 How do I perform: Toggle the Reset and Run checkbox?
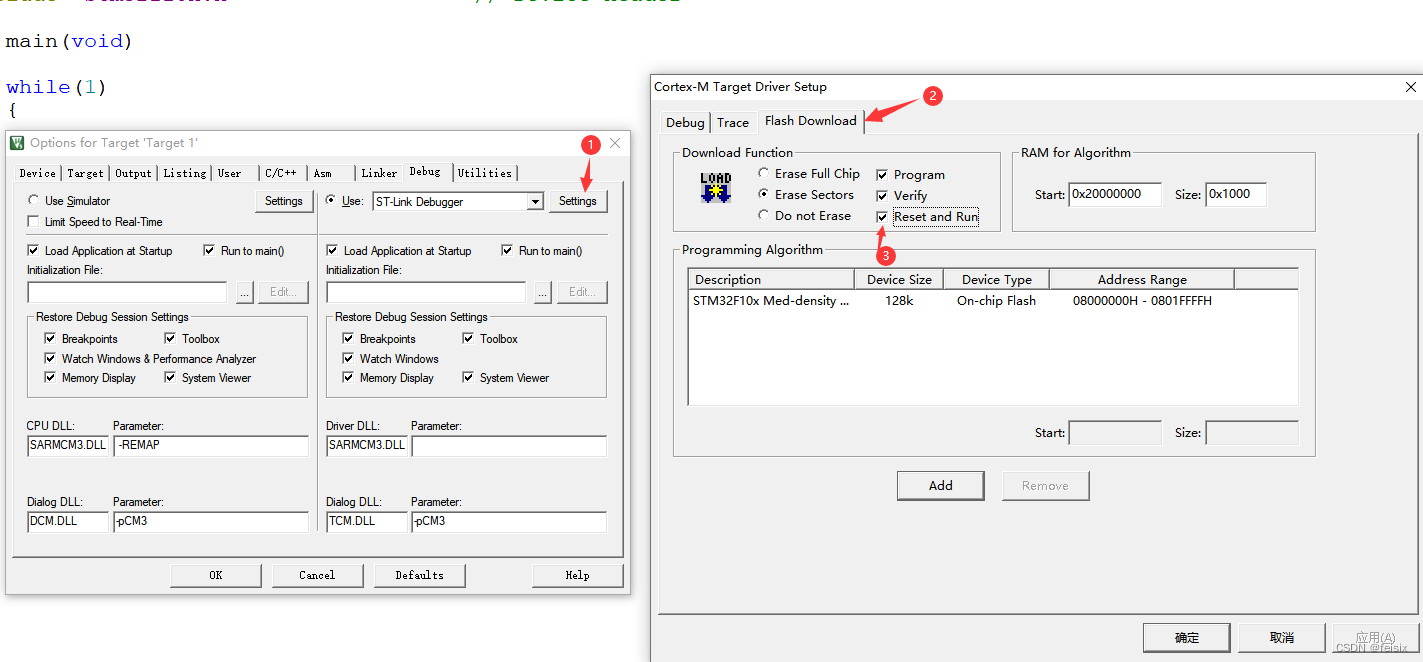pos(882,217)
